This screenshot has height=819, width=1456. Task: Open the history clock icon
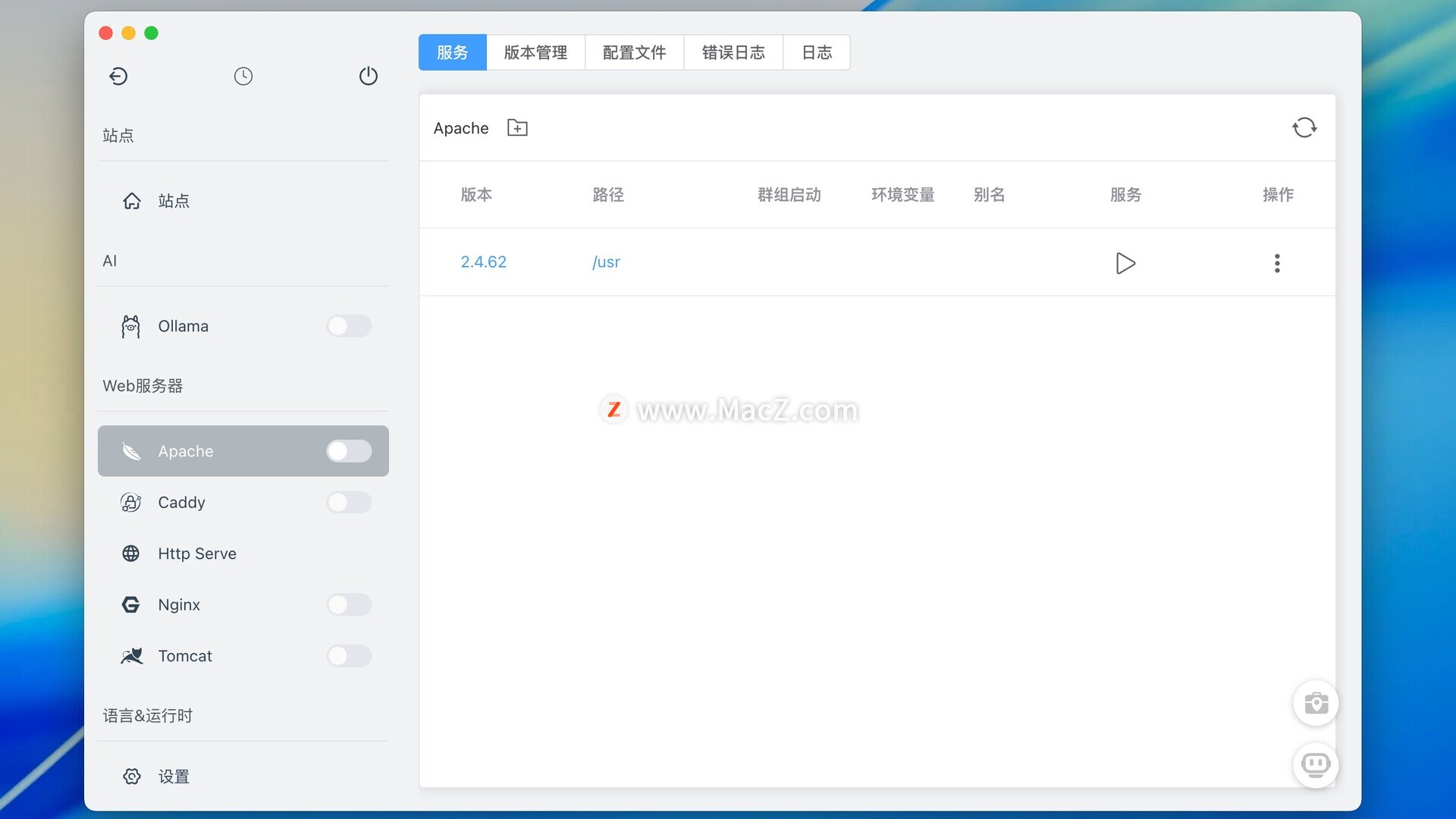click(x=243, y=76)
